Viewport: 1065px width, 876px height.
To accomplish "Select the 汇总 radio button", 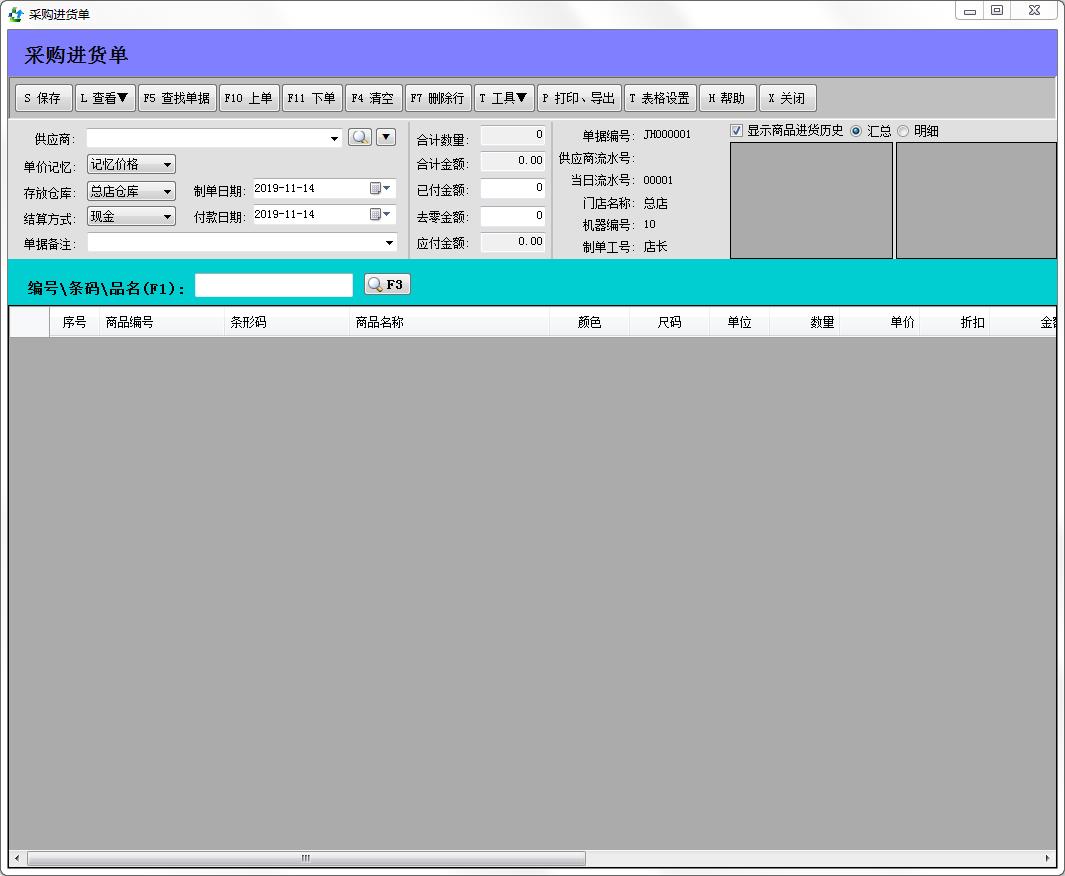I will pos(856,131).
